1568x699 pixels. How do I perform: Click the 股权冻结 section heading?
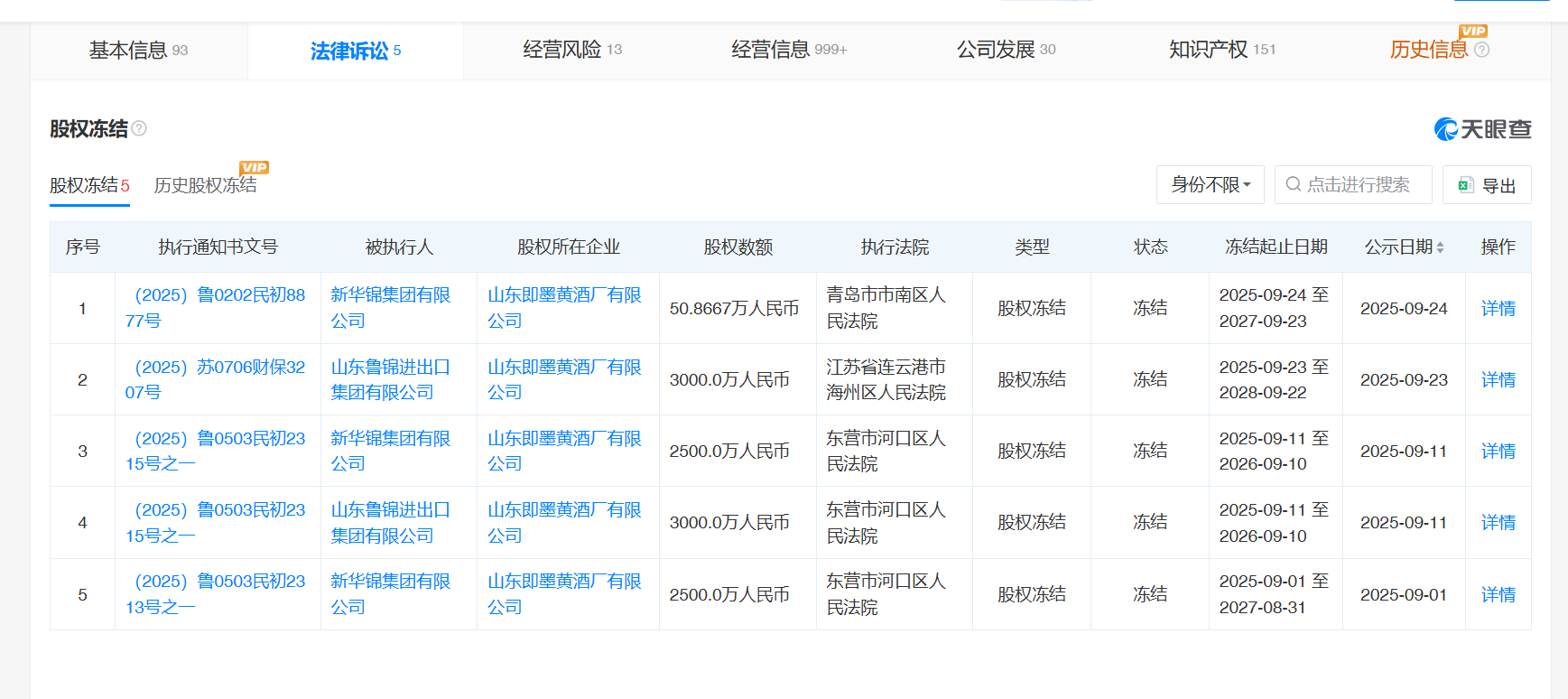pos(88,129)
